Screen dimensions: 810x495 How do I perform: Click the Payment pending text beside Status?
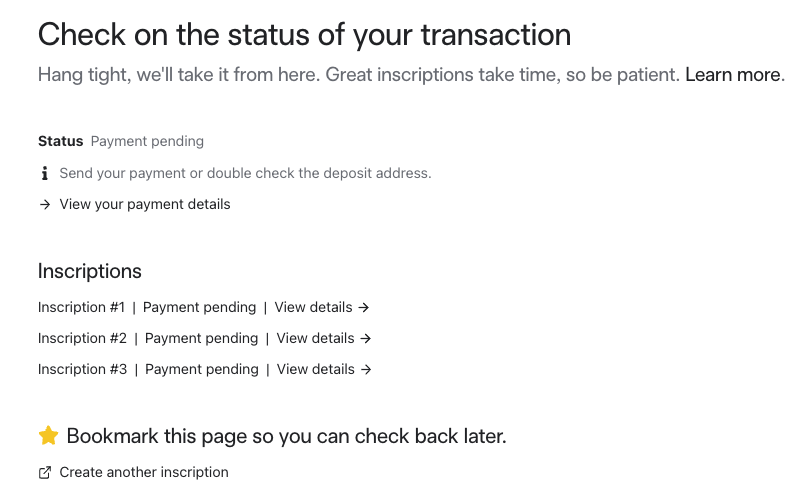(x=147, y=141)
